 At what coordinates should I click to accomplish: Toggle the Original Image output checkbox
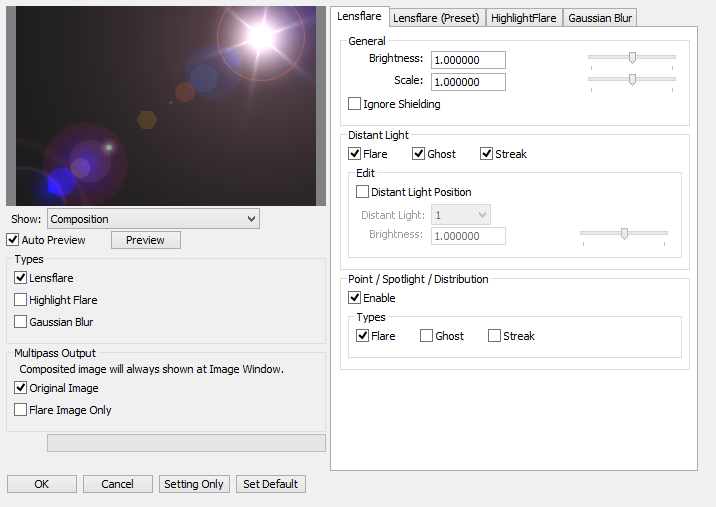point(20,387)
